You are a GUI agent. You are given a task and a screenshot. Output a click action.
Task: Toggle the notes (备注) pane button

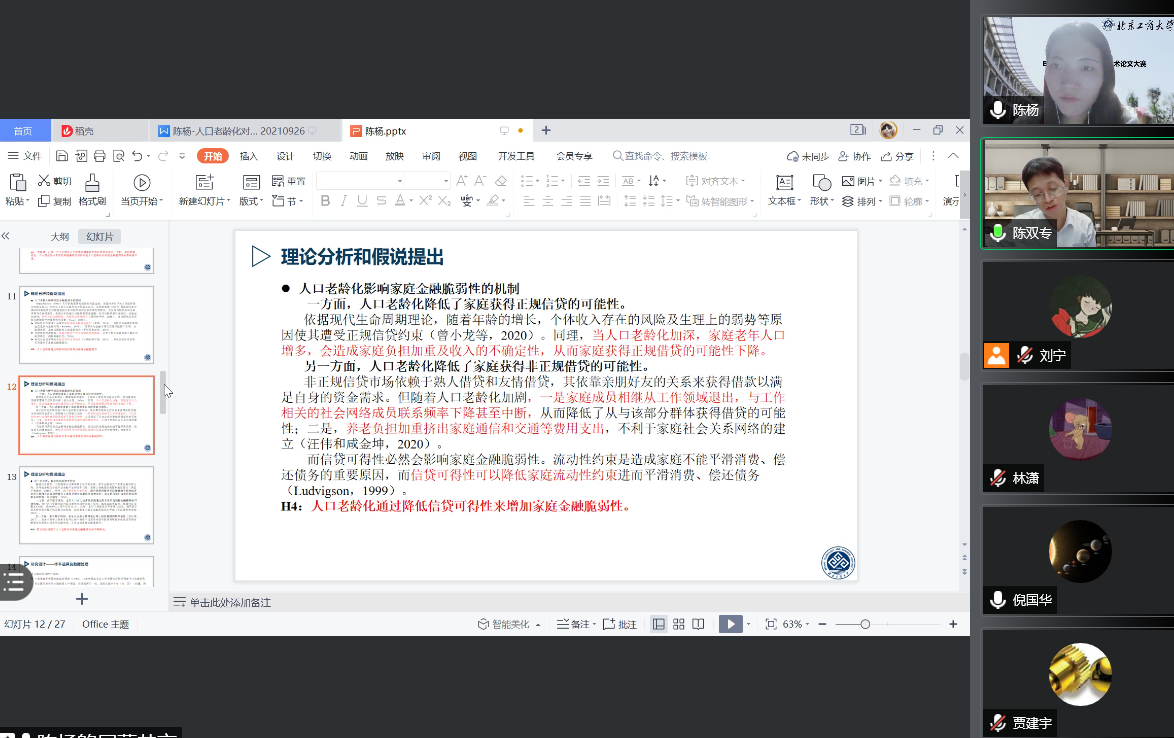(x=572, y=624)
